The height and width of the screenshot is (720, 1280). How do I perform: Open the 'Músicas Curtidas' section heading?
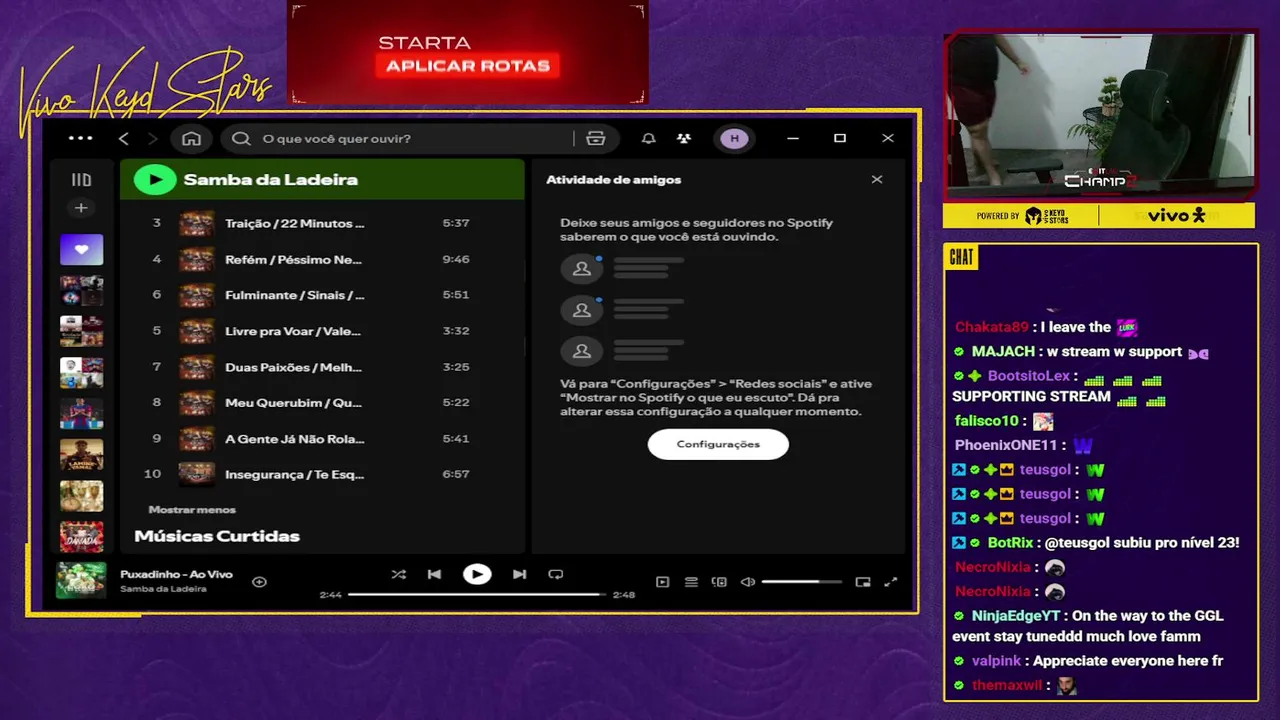217,536
